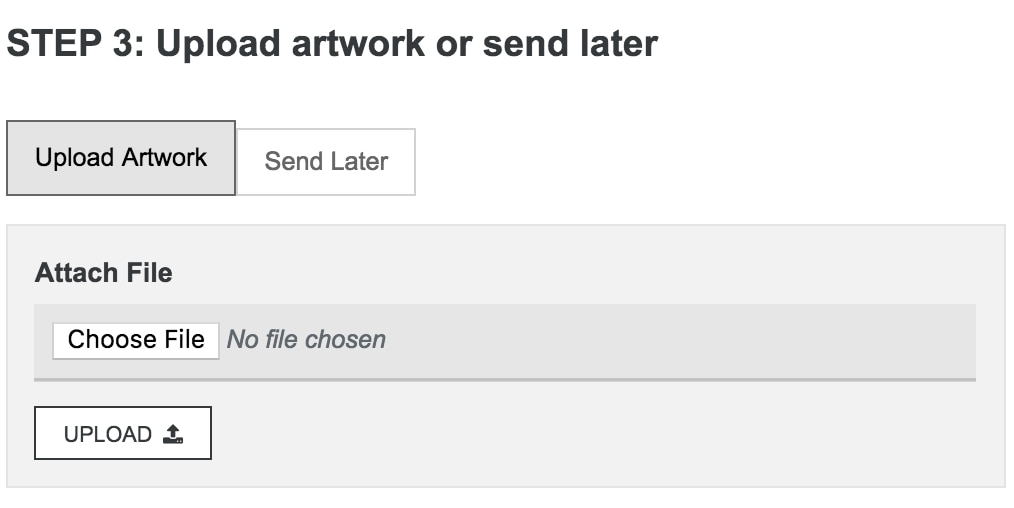Click the 'No file chosen' text
Viewport: 1014px width, 508px height.
click(306, 340)
